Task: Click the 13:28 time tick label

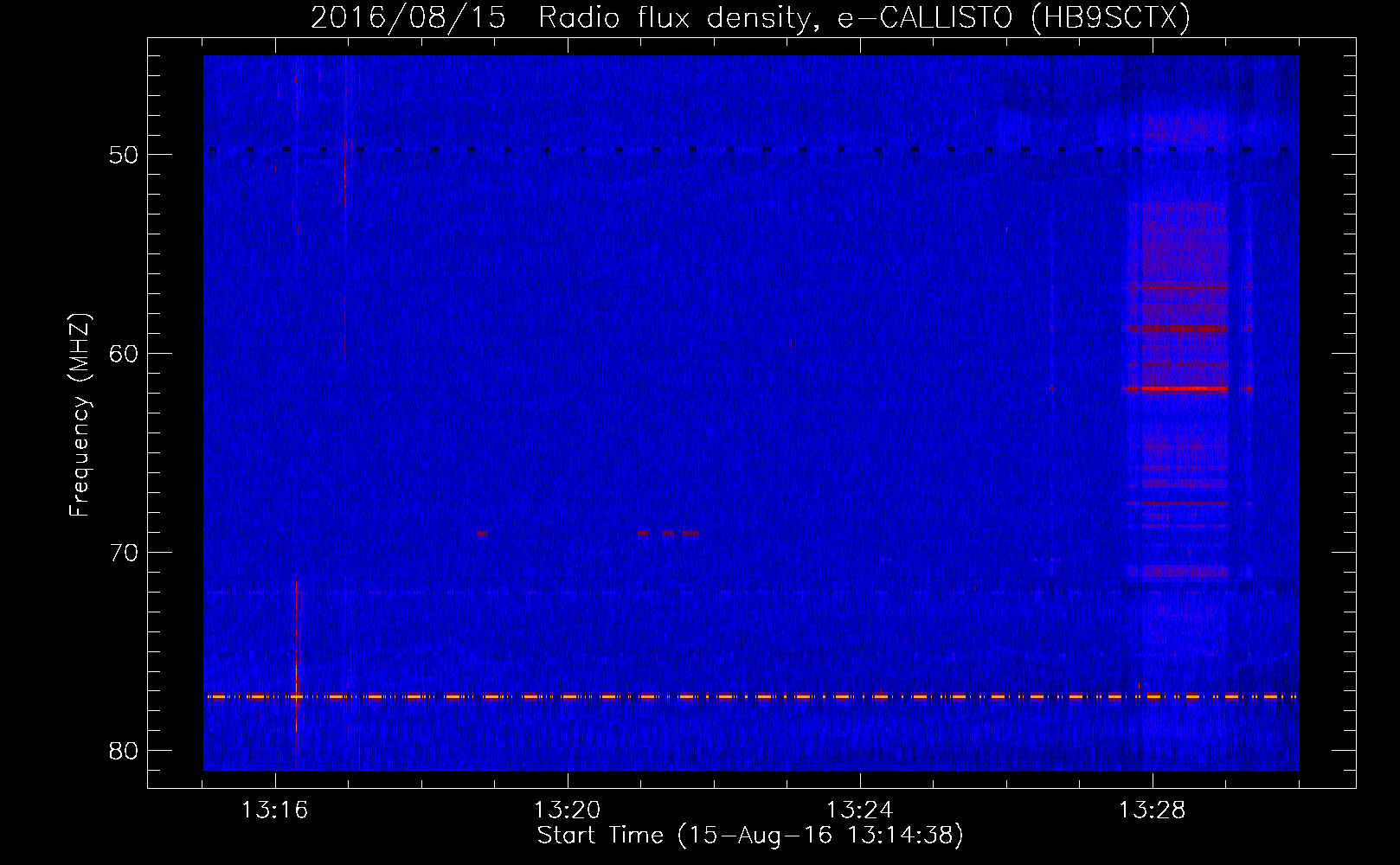Action: pos(1152,811)
